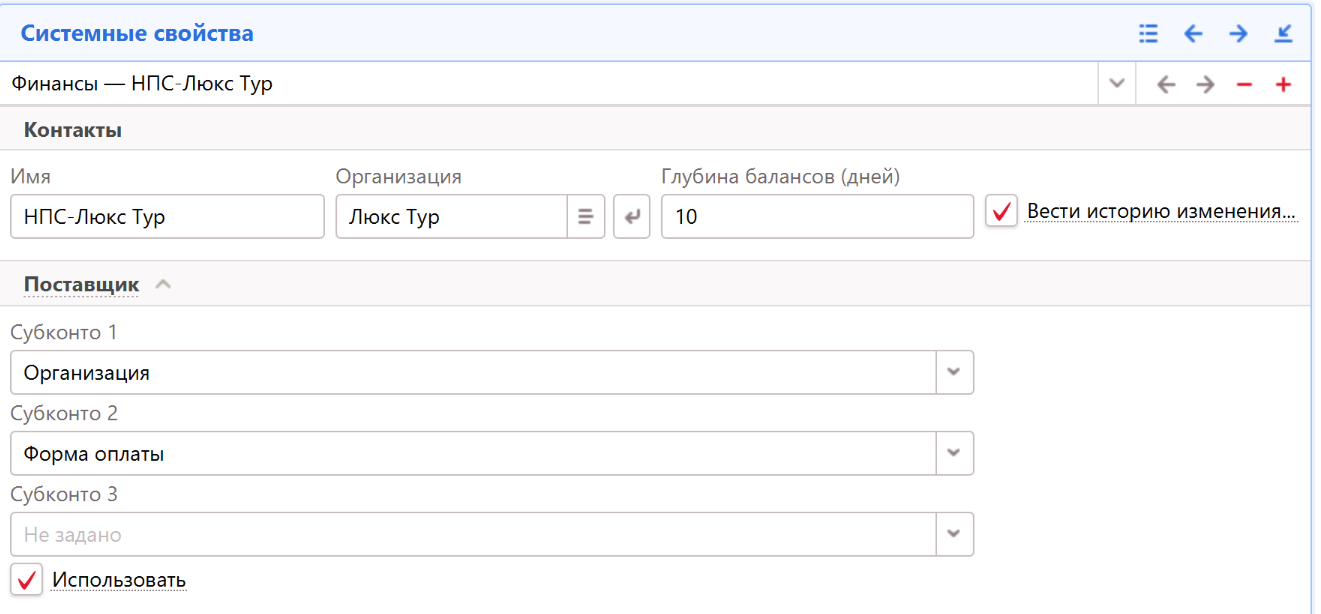Toggle Вести историю изменения checkbox
This screenshot has height=614, width=1321.
(1001, 212)
